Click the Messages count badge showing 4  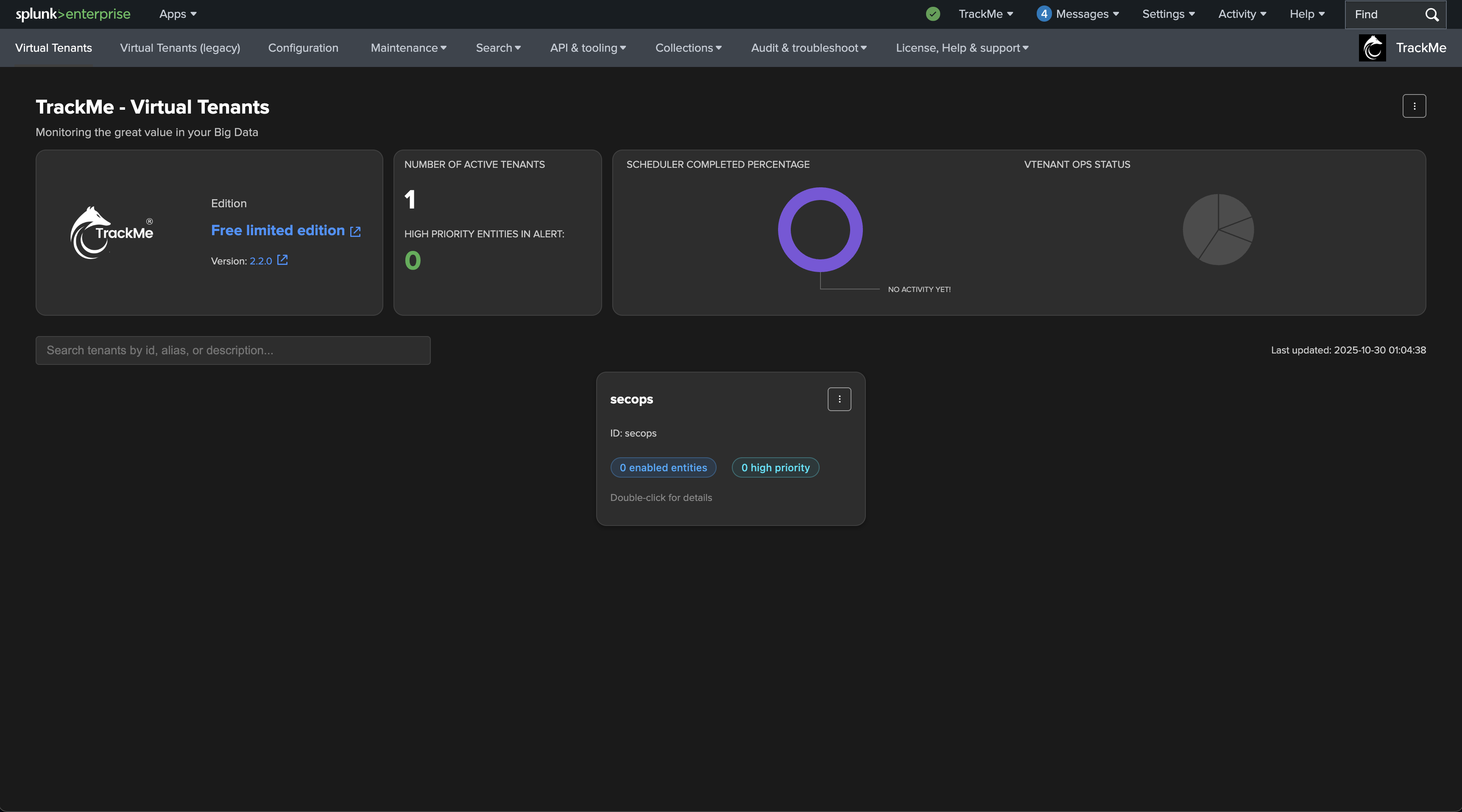pos(1043,14)
